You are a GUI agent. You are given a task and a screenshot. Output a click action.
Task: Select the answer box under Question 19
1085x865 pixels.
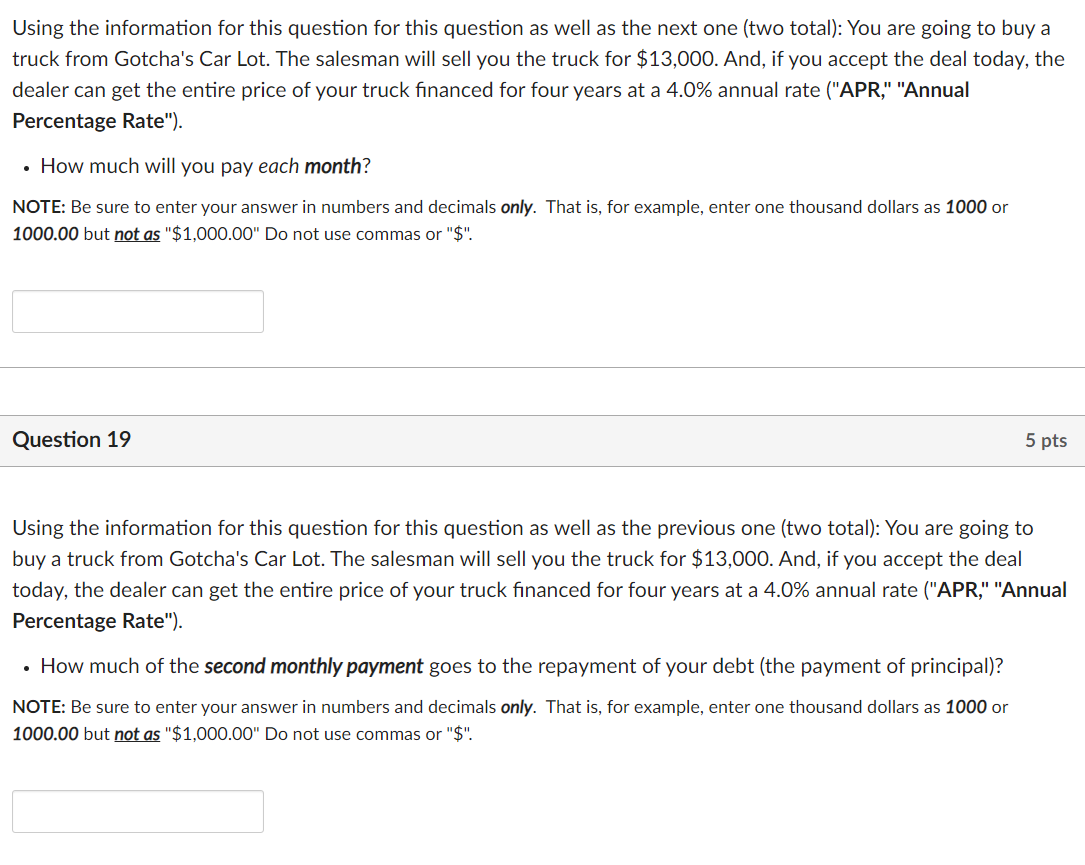coord(137,811)
